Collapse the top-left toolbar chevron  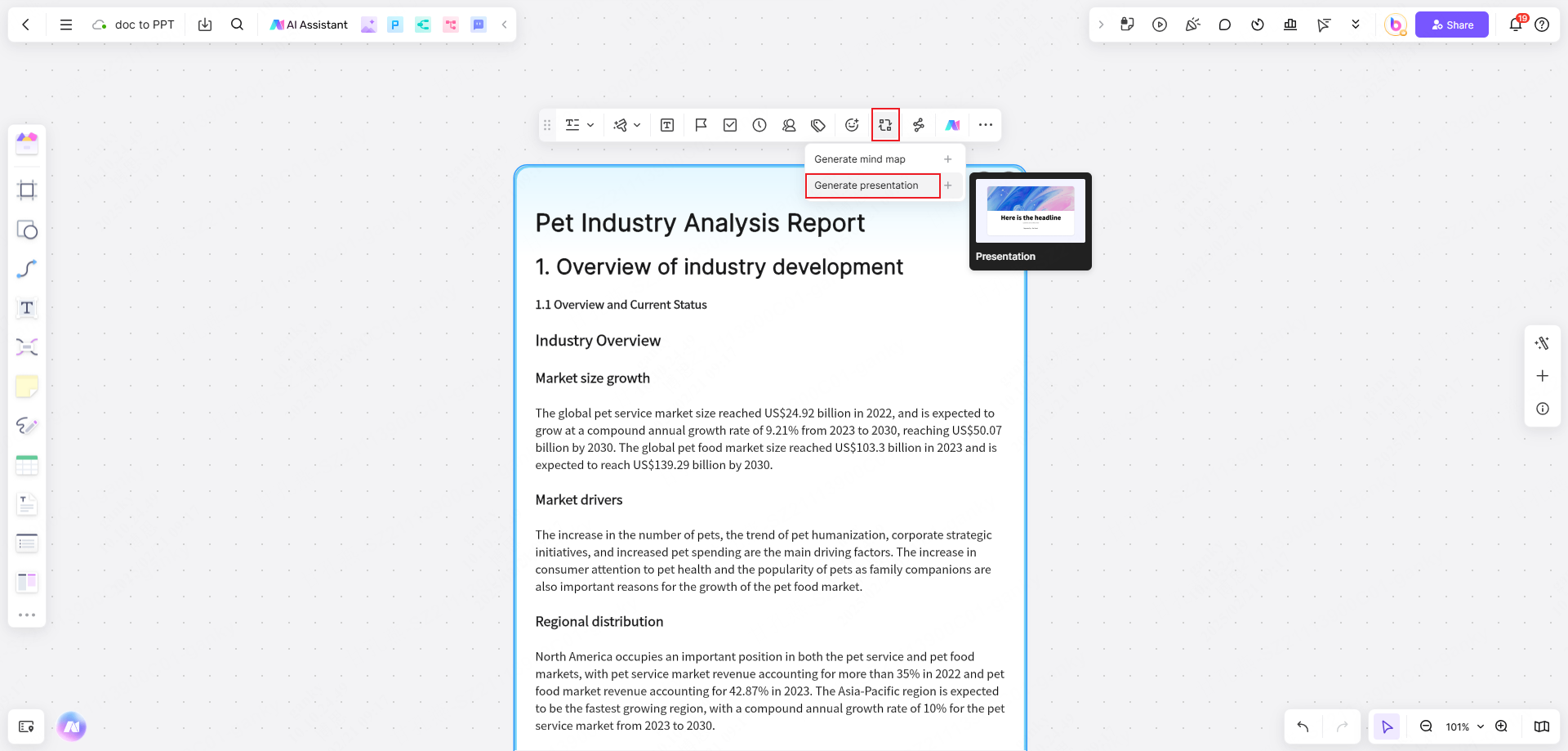[504, 25]
